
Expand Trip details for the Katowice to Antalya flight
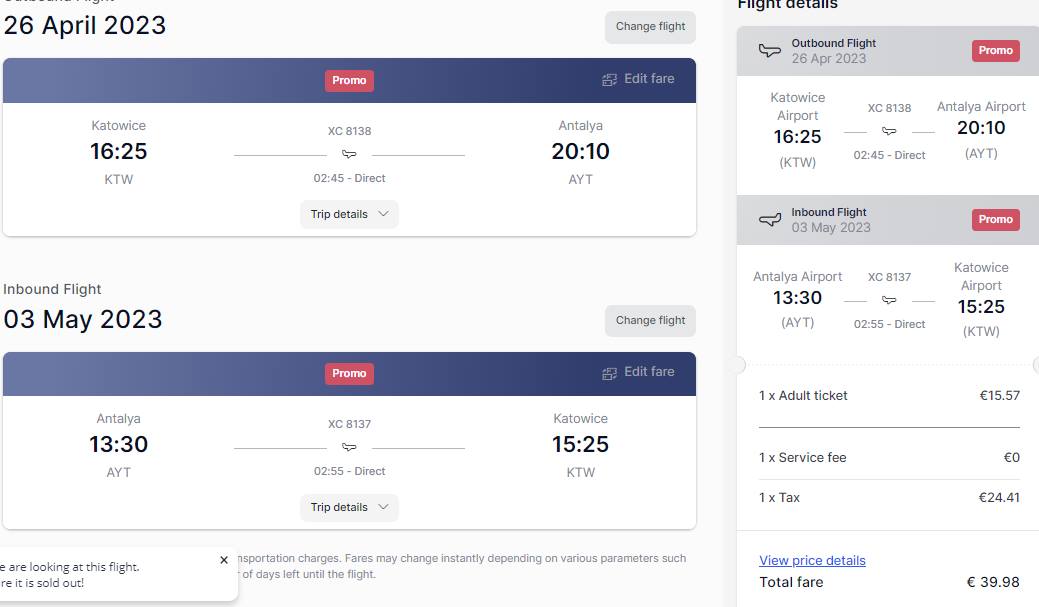coord(349,214)
